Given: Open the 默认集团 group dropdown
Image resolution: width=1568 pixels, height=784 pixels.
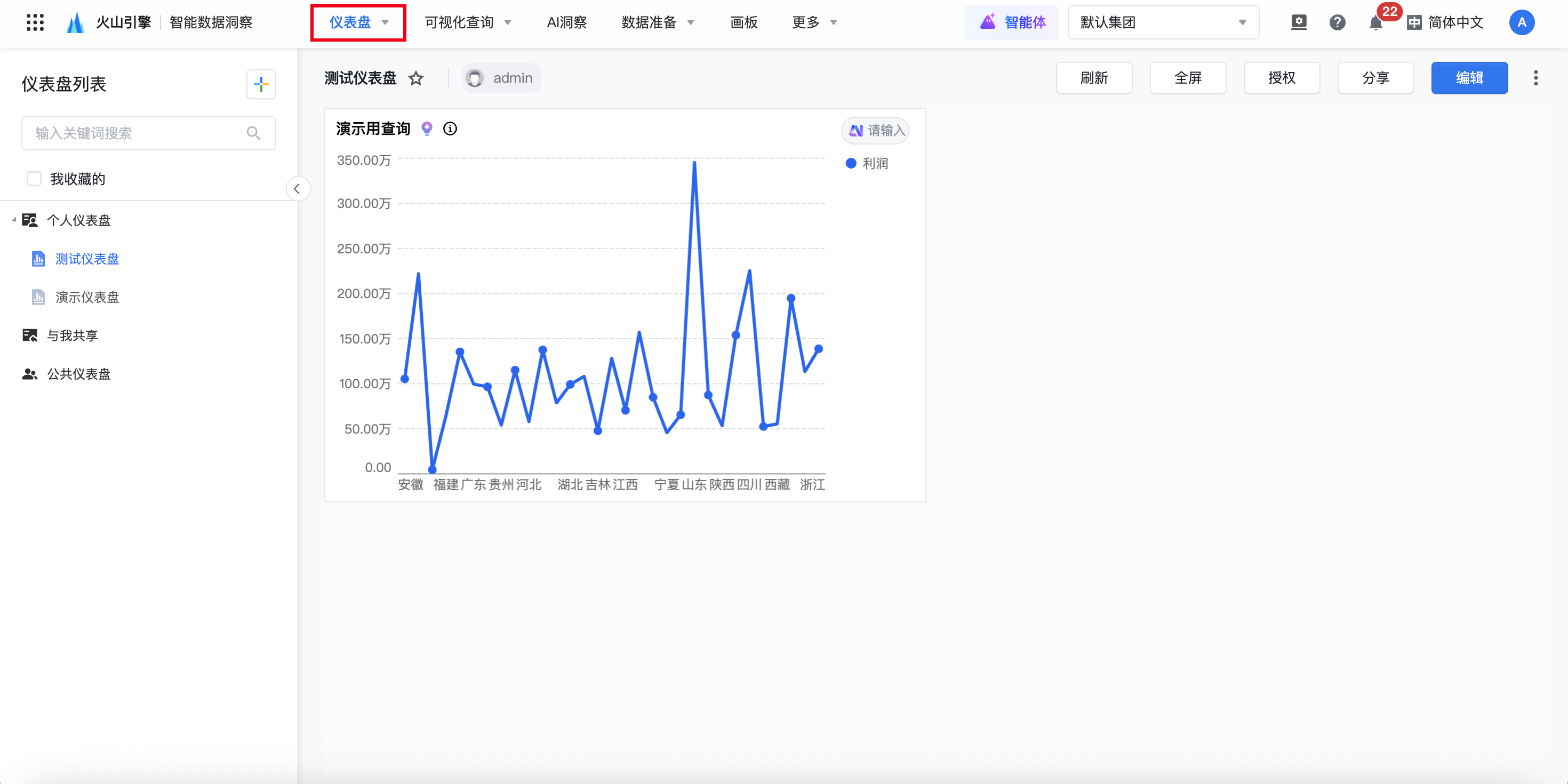Looking at the screenshot, I should click(x=1163, y=22).
